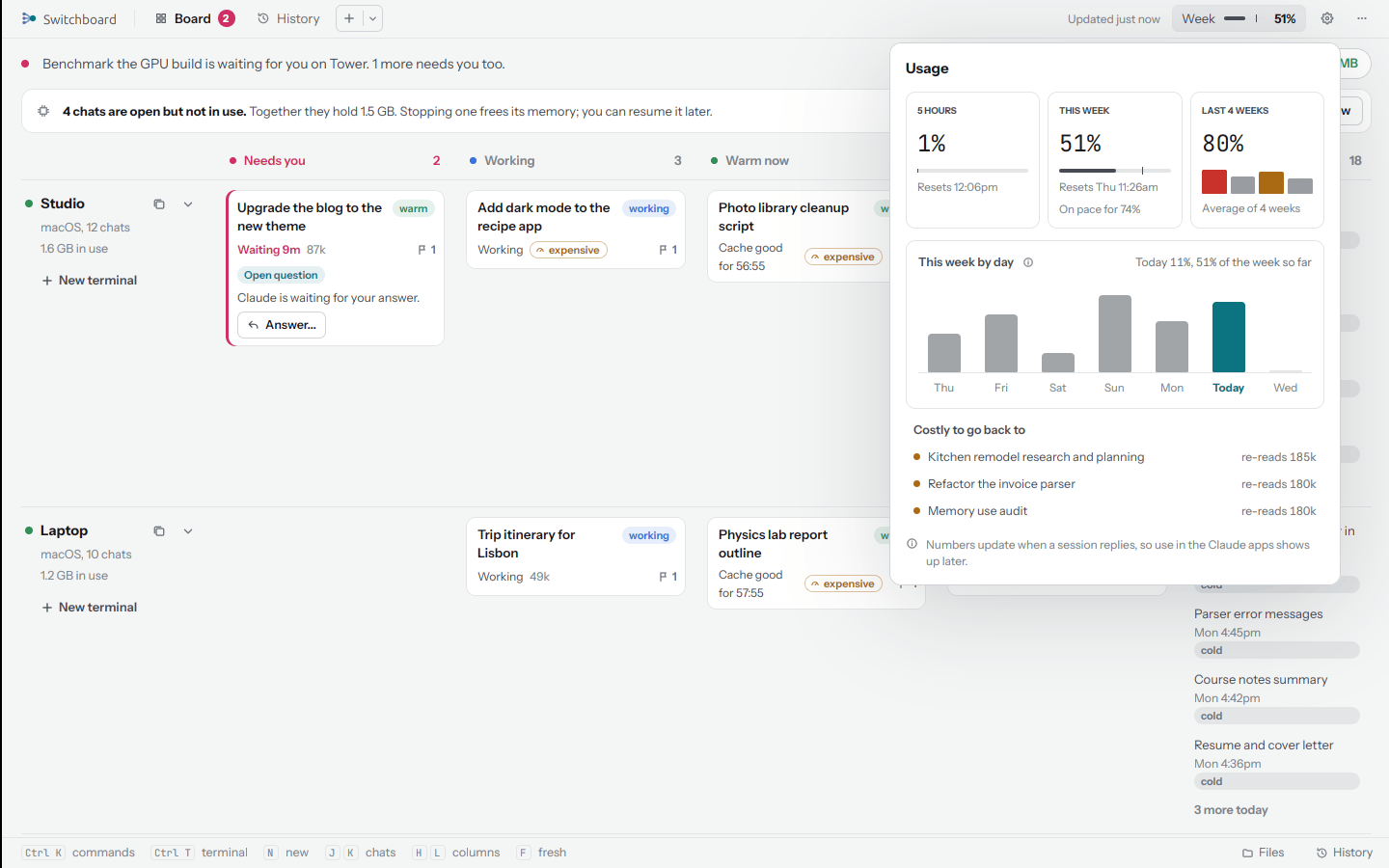Click the flag icon on dark mode card
This screenshot has height=868, width=1389.
[x=663, y=250]
